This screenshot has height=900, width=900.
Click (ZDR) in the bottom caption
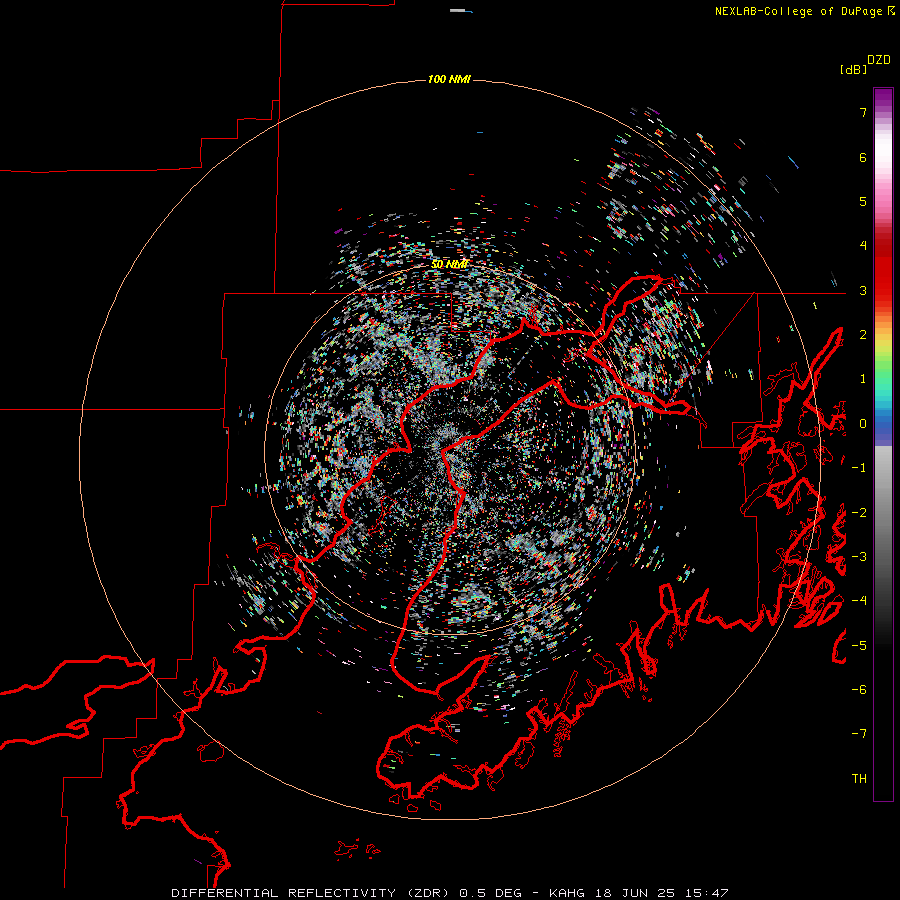[429, 893]
